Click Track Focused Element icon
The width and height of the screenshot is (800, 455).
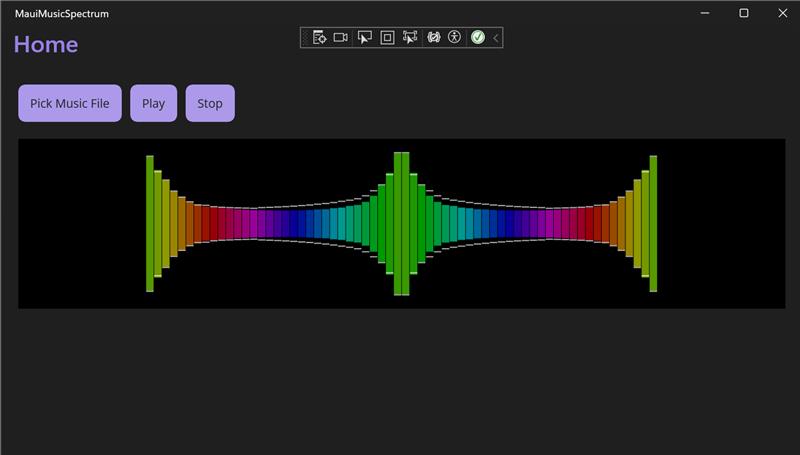click(410, 37)
